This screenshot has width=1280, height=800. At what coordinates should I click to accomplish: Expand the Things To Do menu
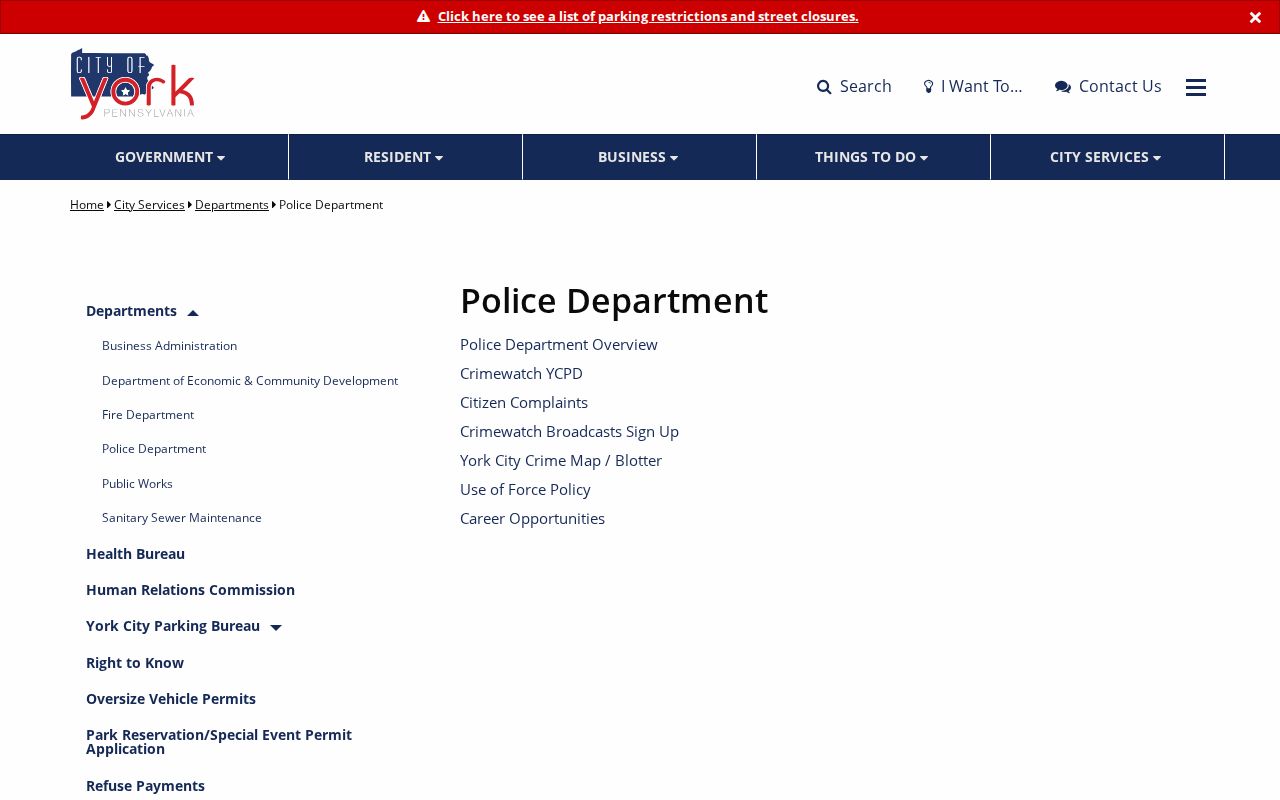pyautogui.click(x=872, y=157)
